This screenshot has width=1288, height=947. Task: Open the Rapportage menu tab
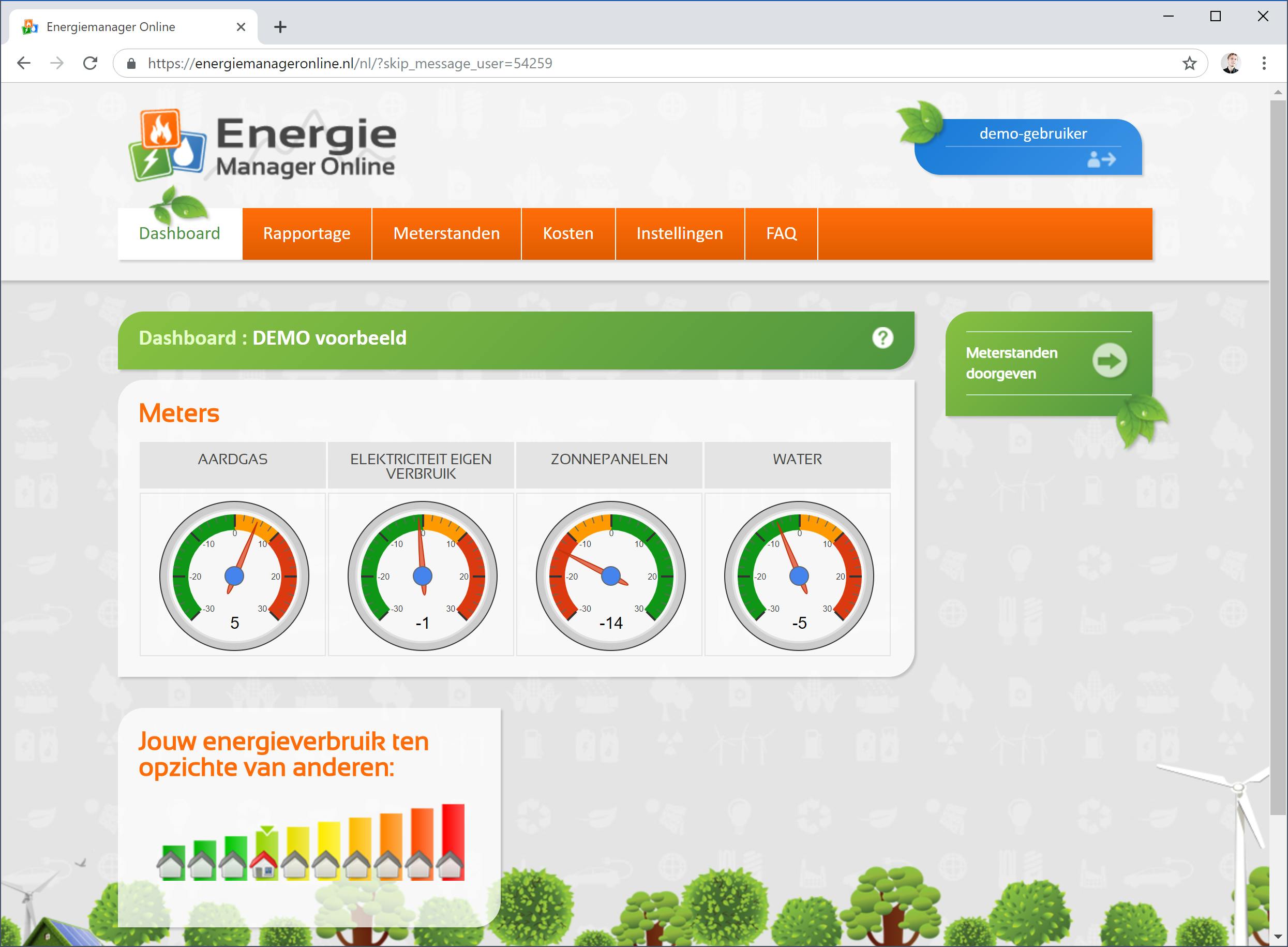point(307,234)
